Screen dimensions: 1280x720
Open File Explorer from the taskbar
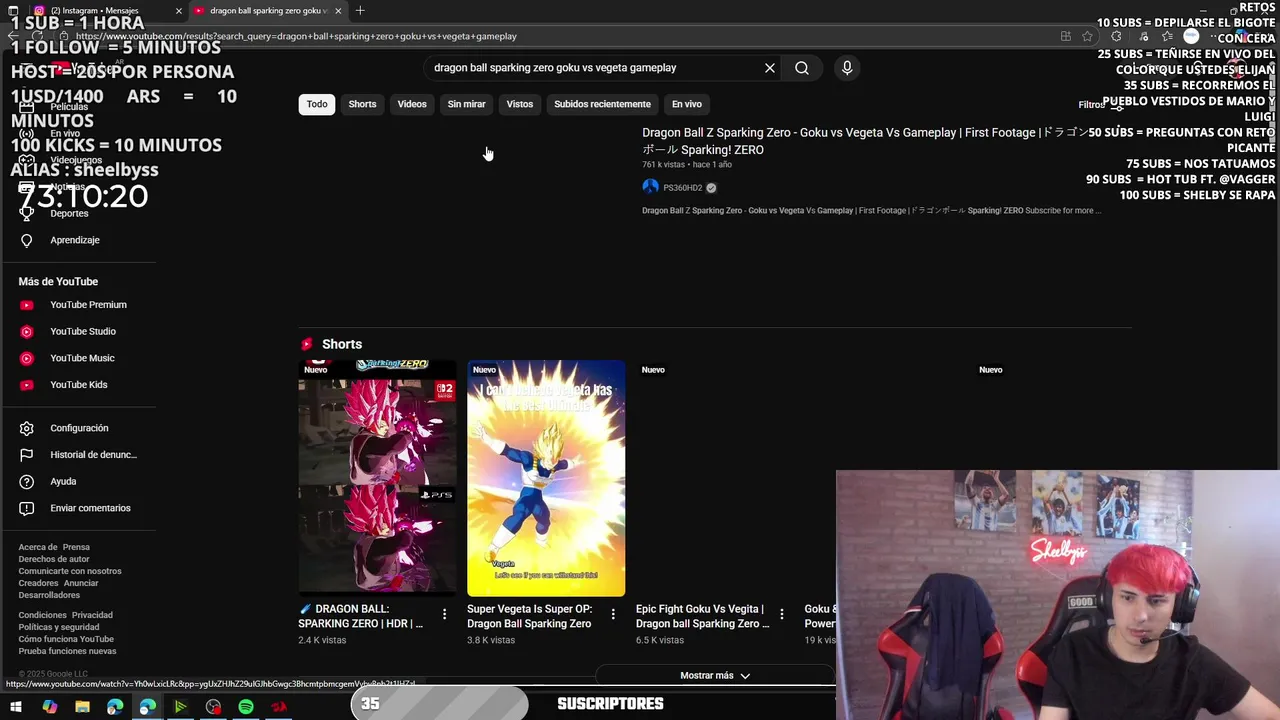point(82,707)
